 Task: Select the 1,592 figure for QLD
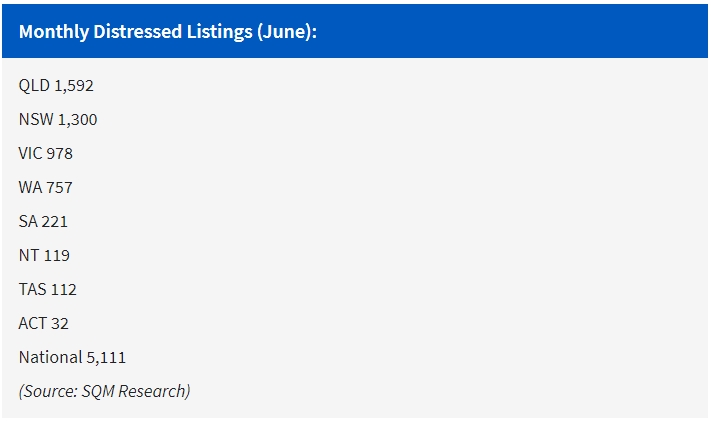[74, 86]
